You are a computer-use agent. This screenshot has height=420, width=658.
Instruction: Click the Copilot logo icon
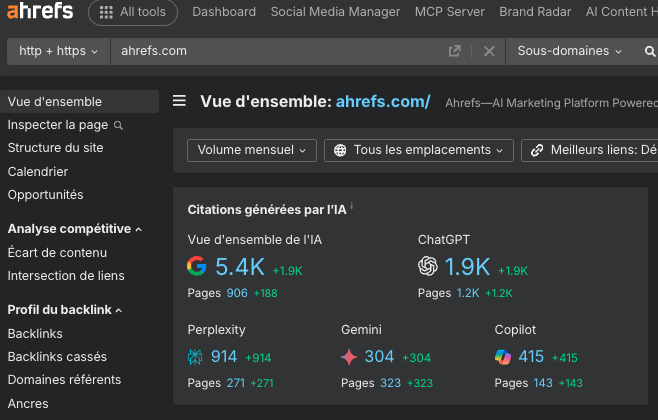pyautogui.click(x=503, y=357)
